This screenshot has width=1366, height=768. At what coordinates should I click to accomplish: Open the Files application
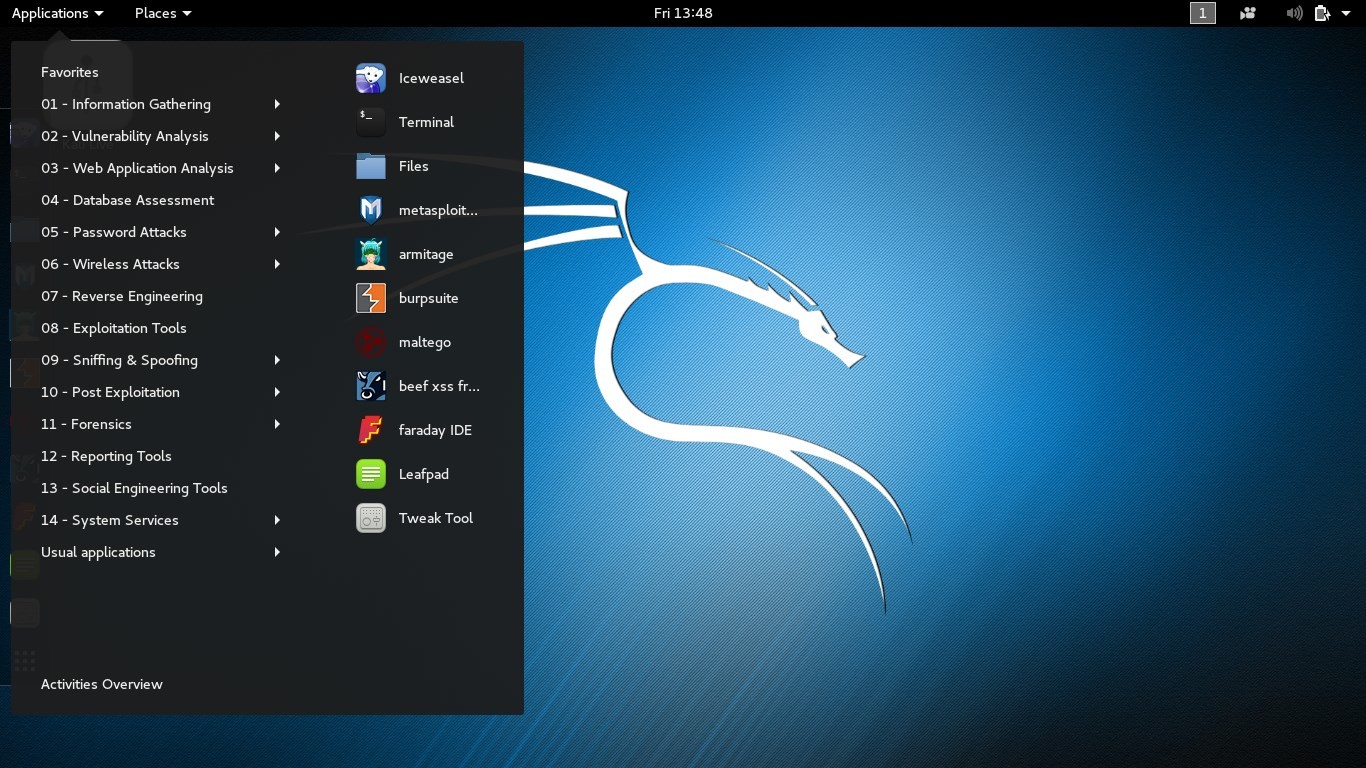pos(413,166)
